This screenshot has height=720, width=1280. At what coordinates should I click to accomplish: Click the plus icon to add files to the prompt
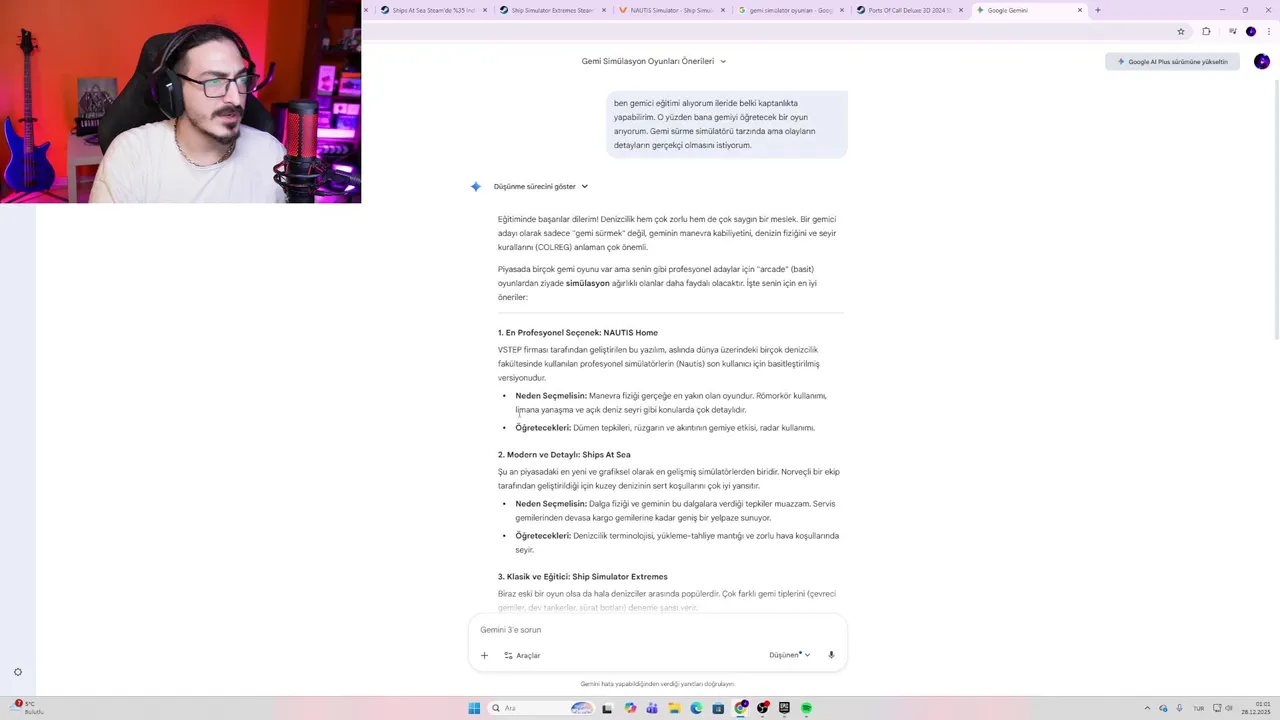coord(484,655)
